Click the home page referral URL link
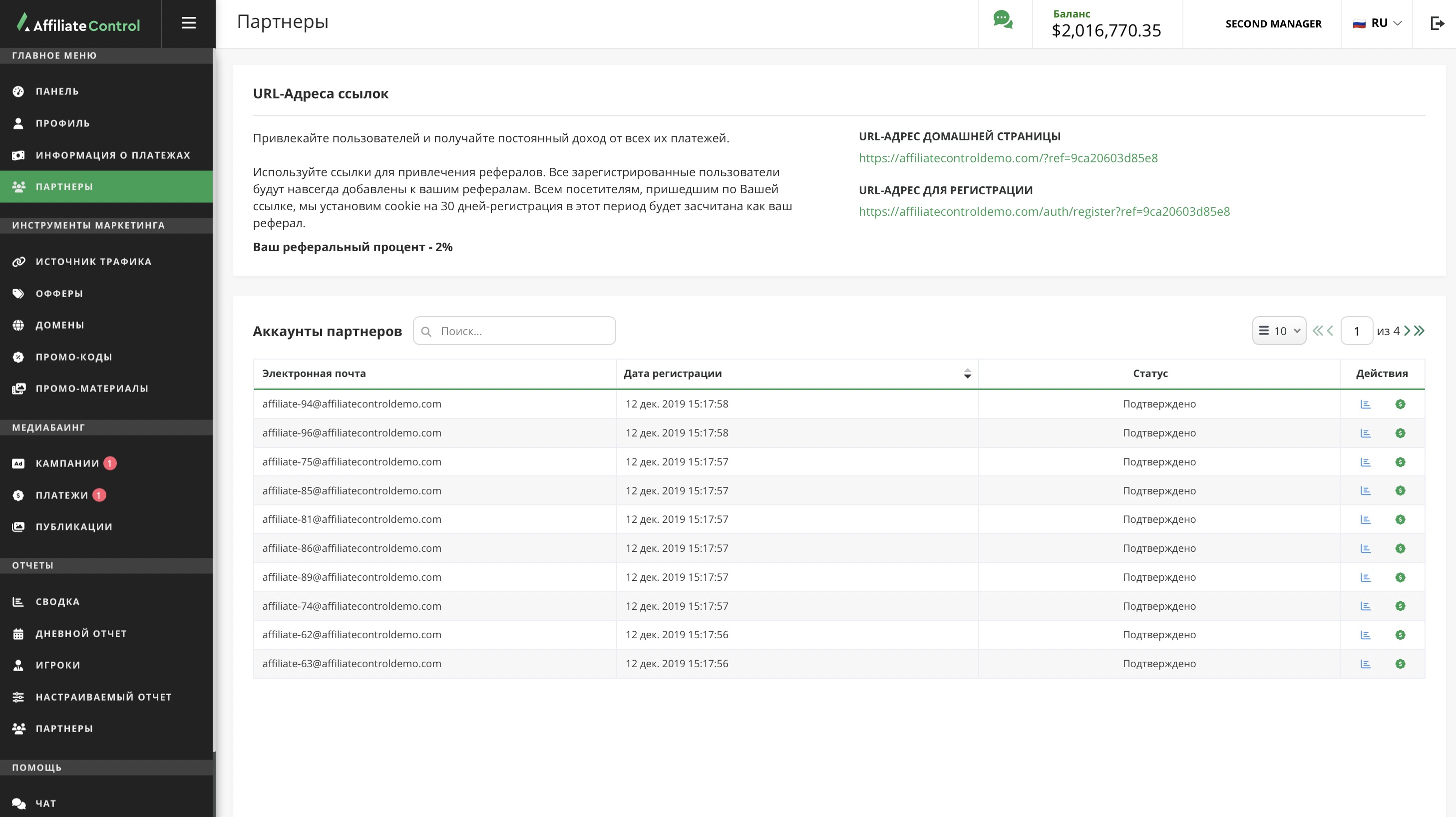 click(x=1008, y=158)
